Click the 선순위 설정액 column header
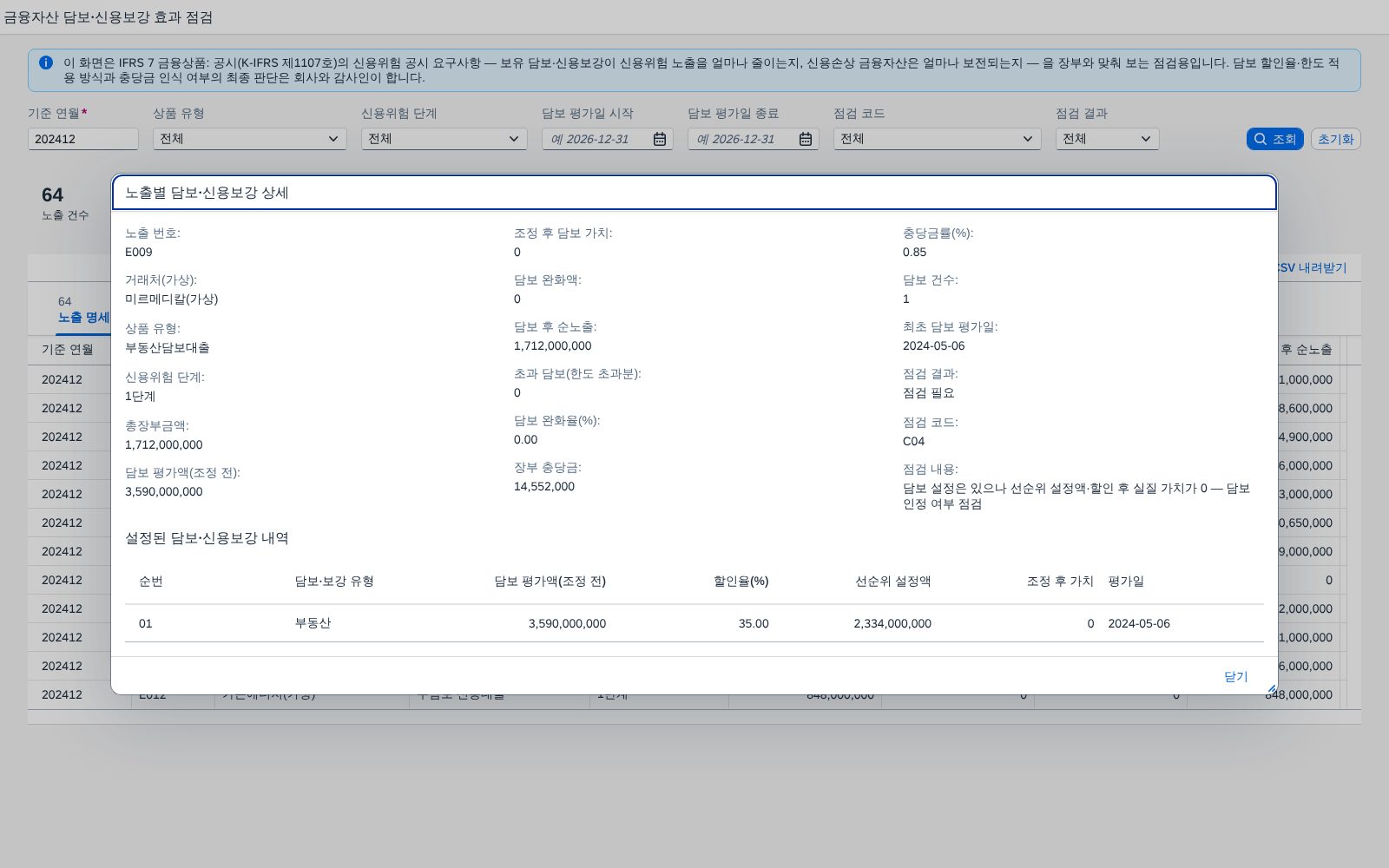 pyautogui.click(x=893, y=581)
